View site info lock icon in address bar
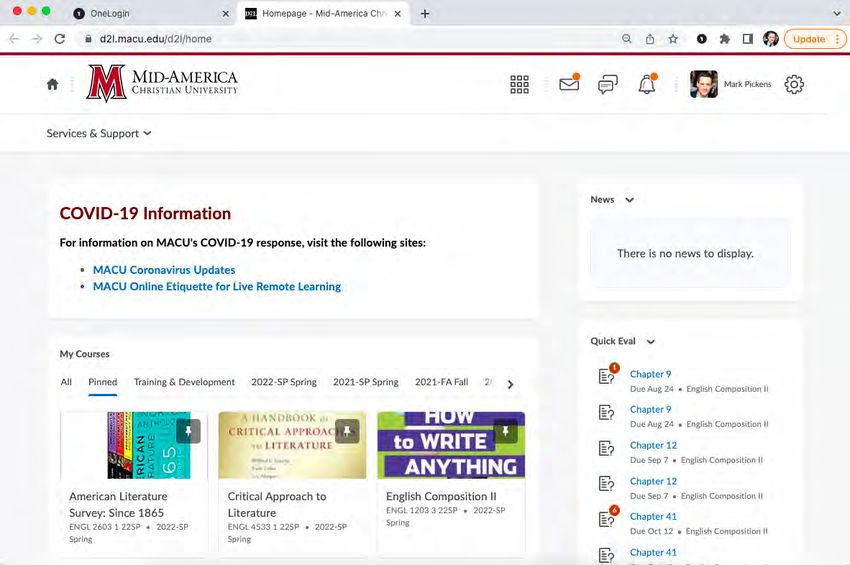This screenshot has height=565, width=850. (x=88, y=39)
